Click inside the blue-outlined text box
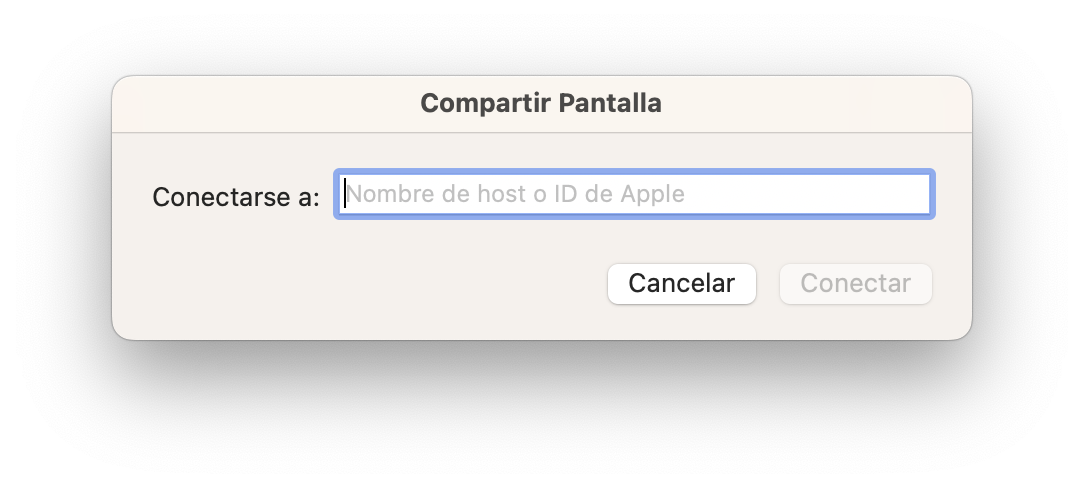 coord(634,194)
